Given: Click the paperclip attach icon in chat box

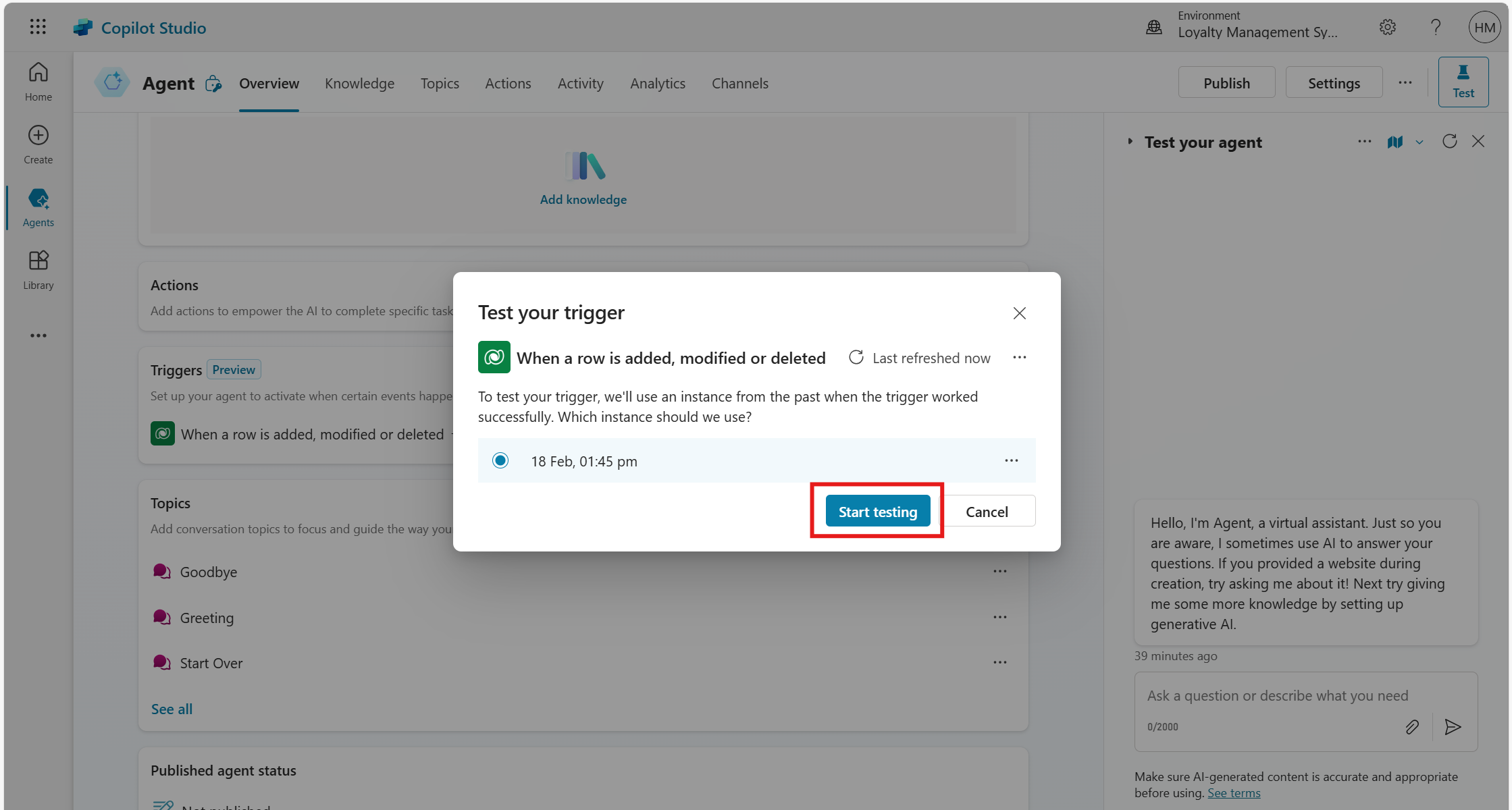Looking at the screenshot, I should pos(1412,727).
